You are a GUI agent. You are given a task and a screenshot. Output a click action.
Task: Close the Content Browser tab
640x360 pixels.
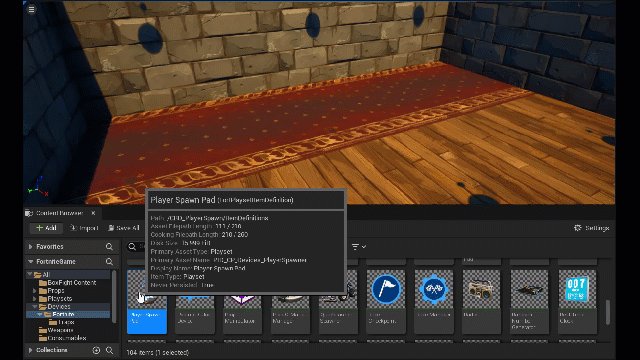coord(93,213)
